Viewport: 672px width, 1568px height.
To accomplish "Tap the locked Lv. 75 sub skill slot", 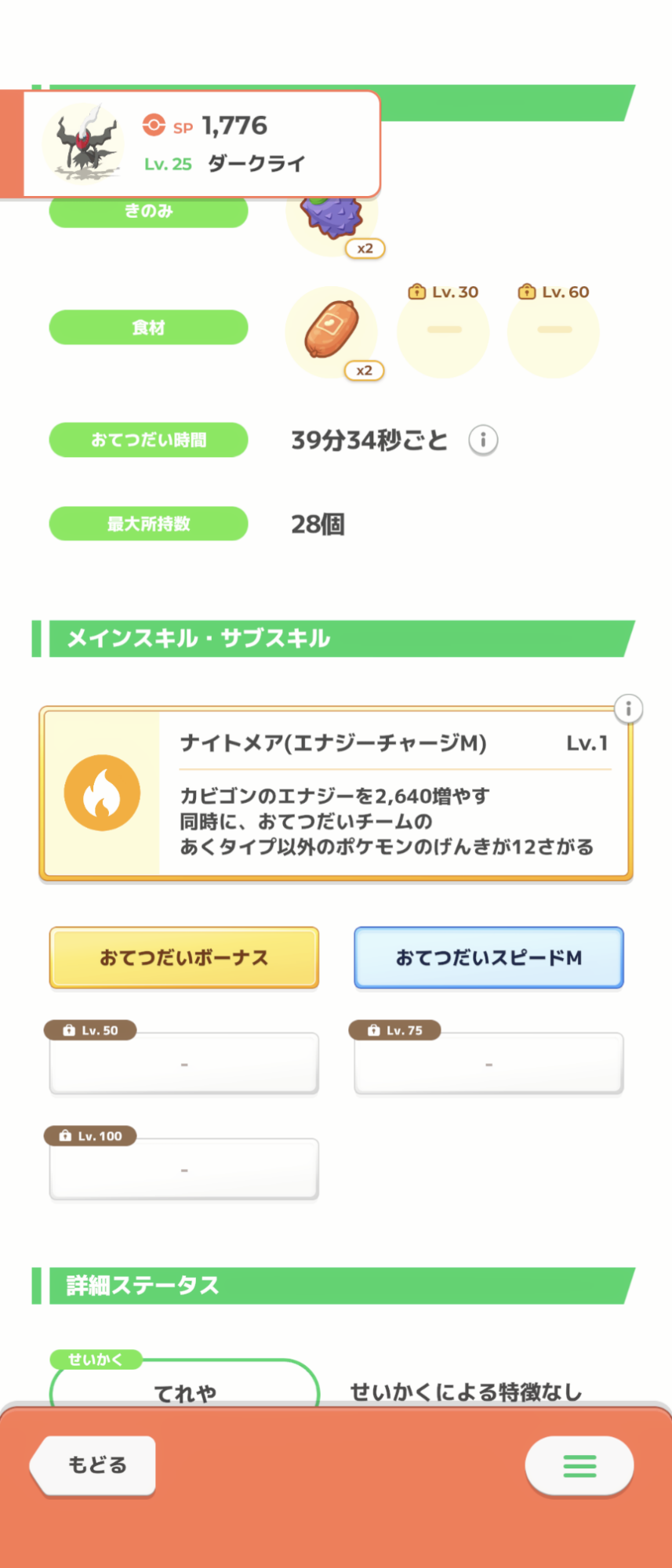I will coord(489,1063).
